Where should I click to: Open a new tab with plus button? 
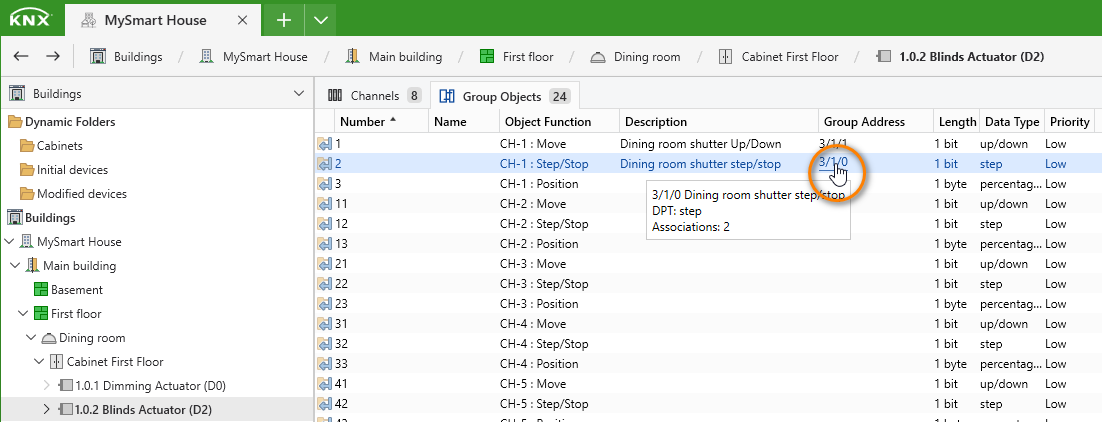point(284,20)
